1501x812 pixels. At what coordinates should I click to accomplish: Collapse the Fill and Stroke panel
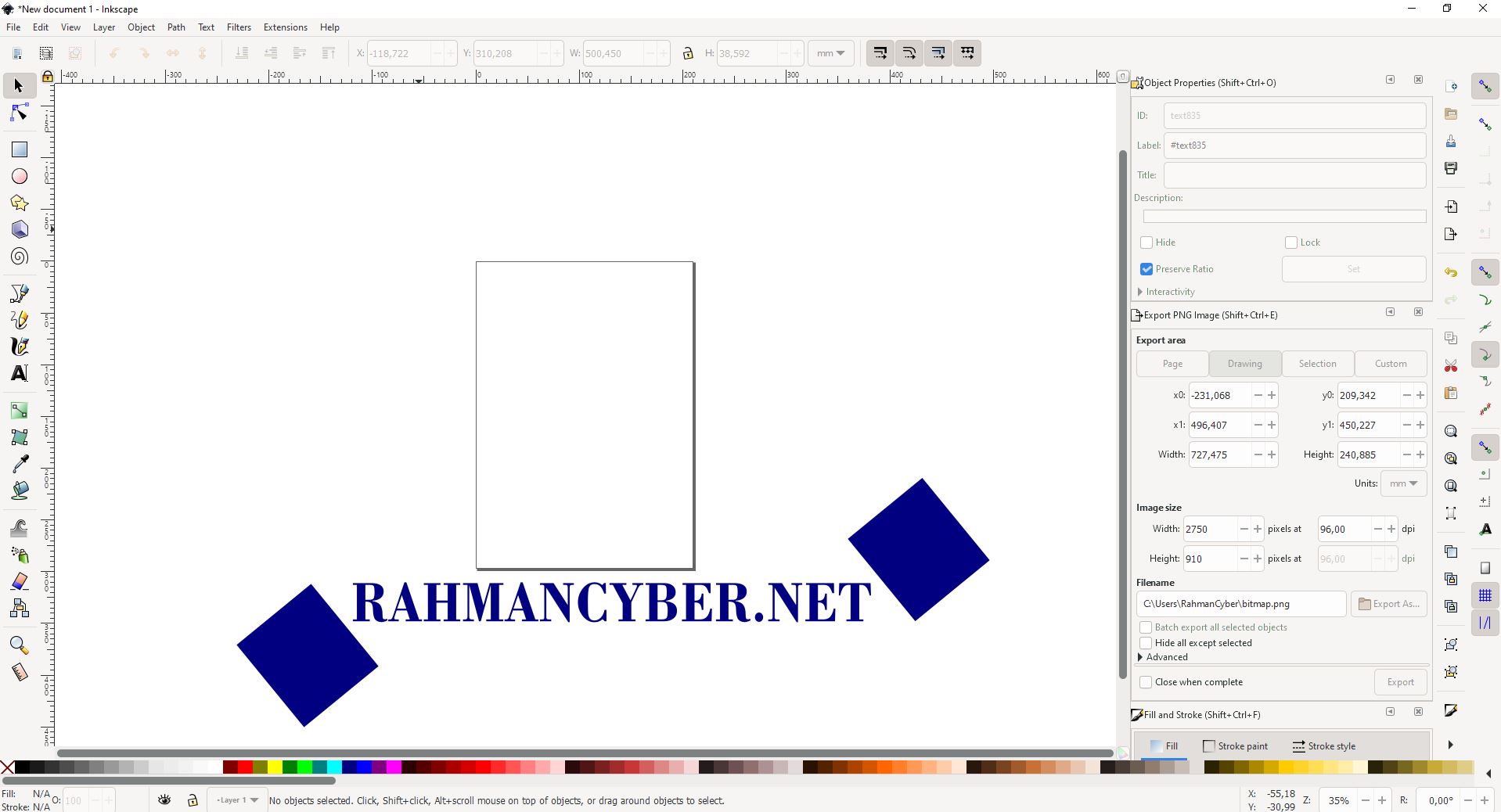pos(1390,712)
